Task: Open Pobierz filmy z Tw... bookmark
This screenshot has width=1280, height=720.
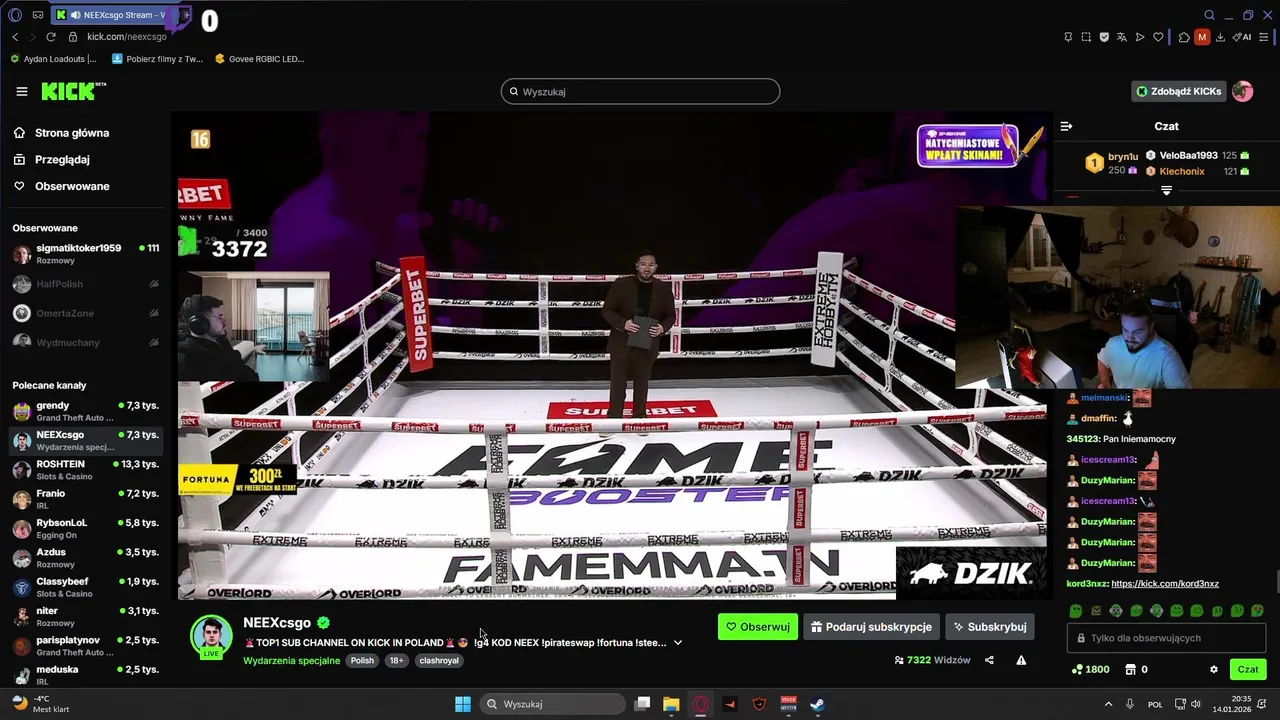Action: pyautogui.click(x=157, y=59)
